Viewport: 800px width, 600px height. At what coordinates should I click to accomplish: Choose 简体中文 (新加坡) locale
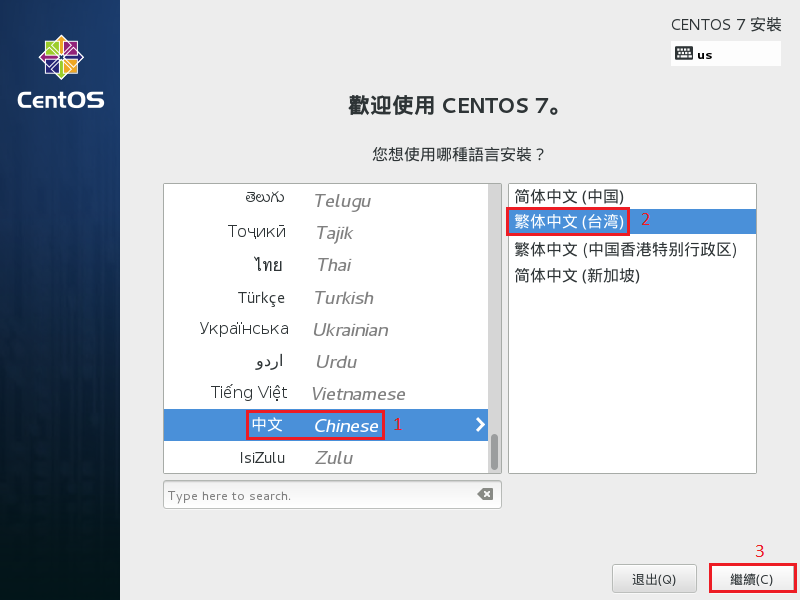(x=632, y=276)
